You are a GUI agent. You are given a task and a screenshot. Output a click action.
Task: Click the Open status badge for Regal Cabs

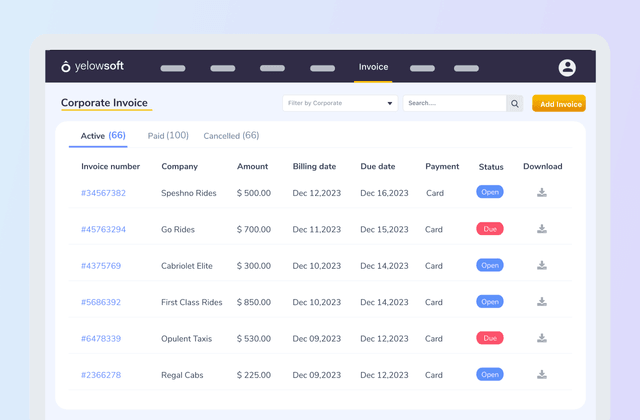(x=490, y=375)
